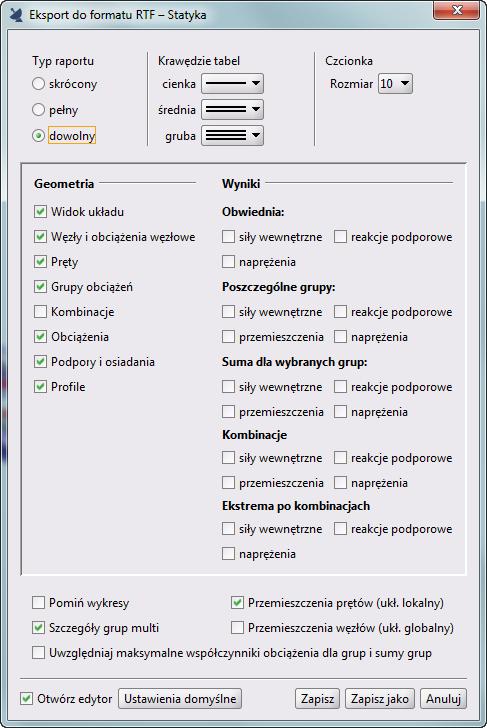Open the średnia line style dropdown

[x=232, y=110]
